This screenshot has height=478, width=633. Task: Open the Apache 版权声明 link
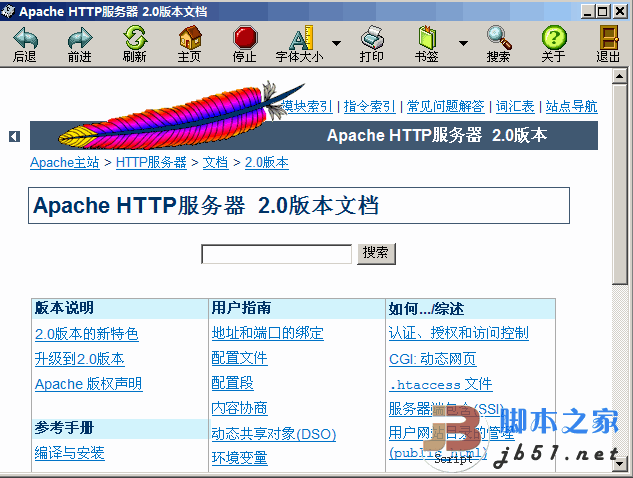(x=88, y=384)
